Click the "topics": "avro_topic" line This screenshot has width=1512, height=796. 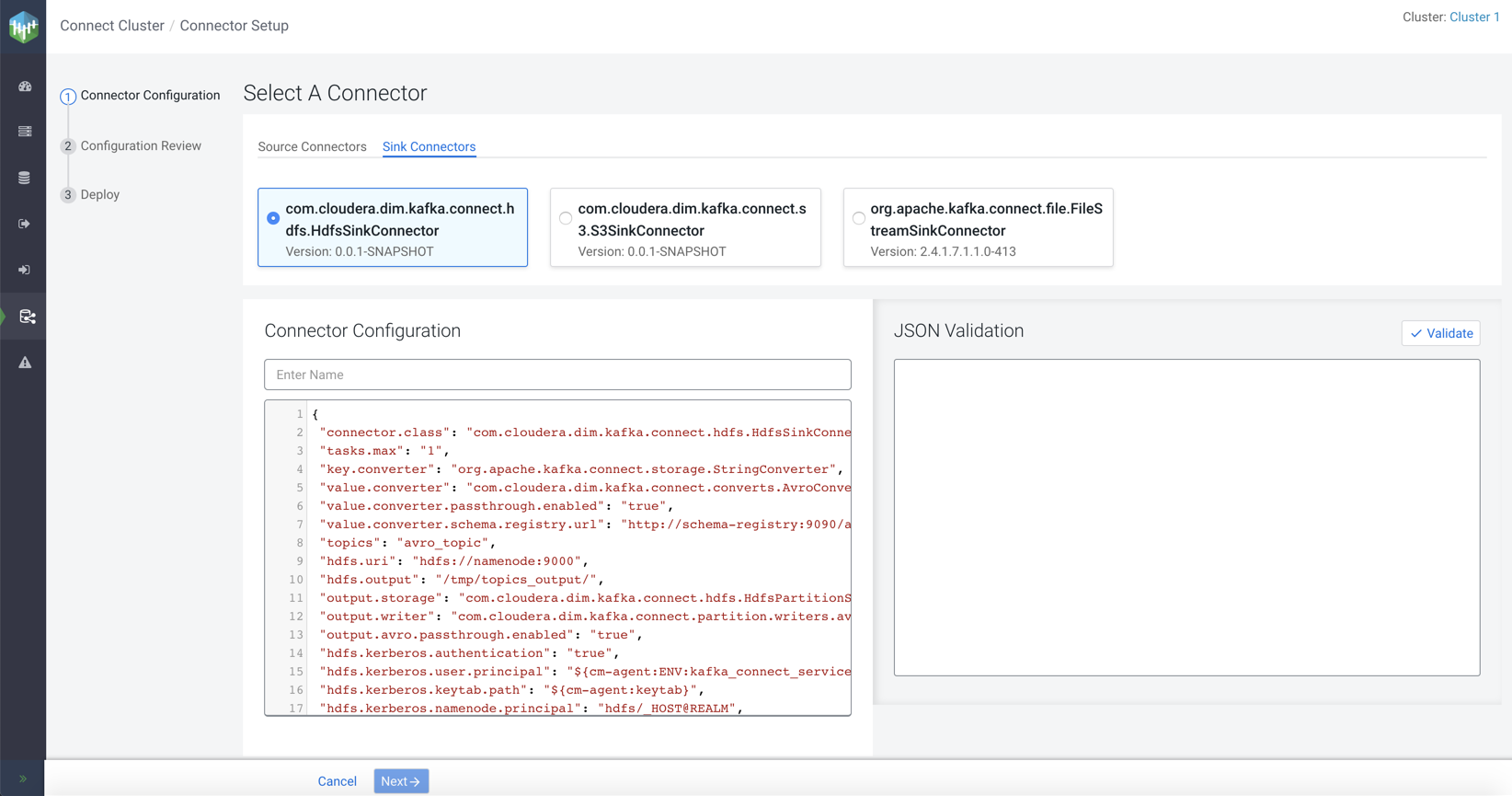pyautogui.click(x=407, y=543)
